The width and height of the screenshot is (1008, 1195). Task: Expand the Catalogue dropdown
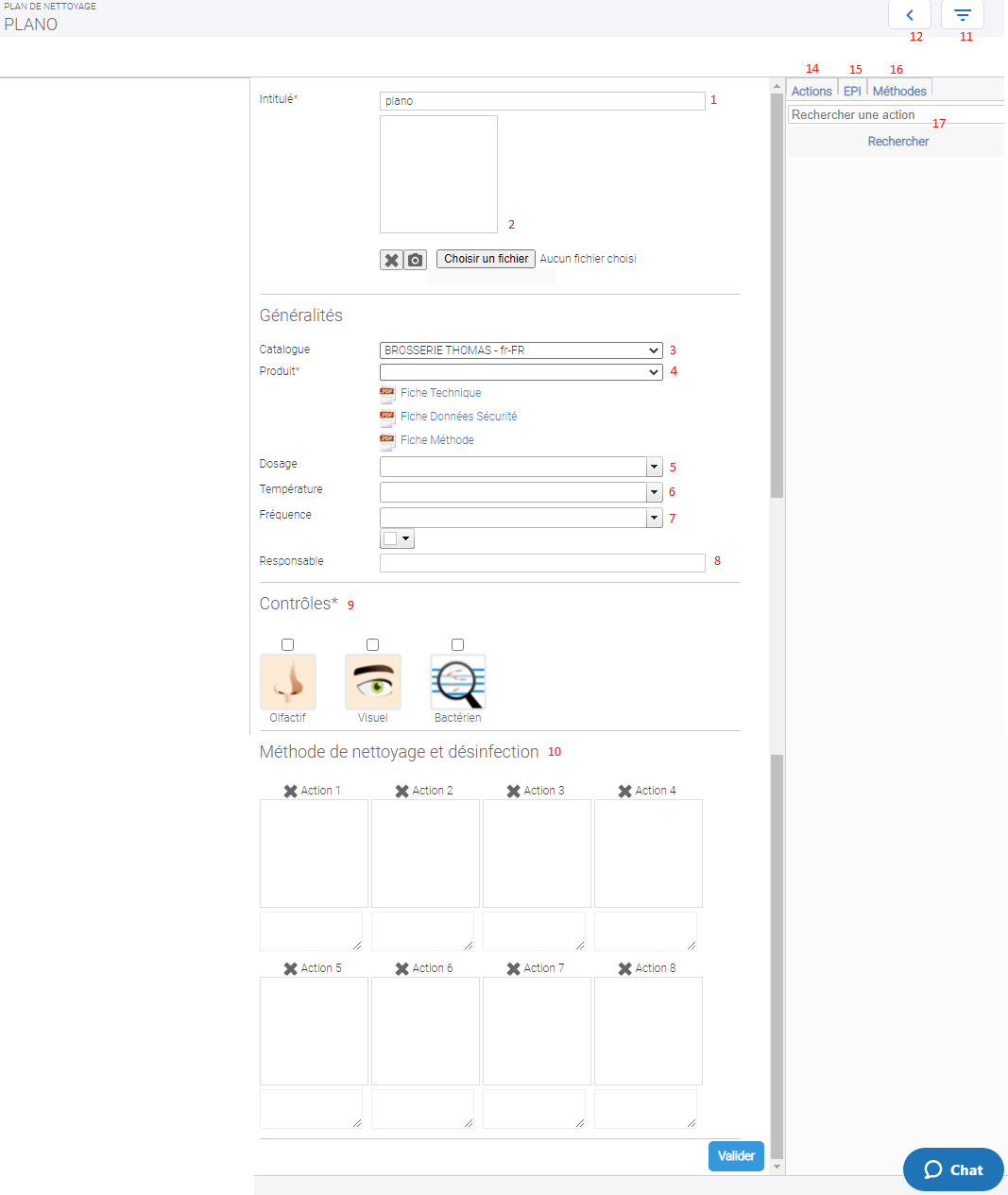pos(521,350)
